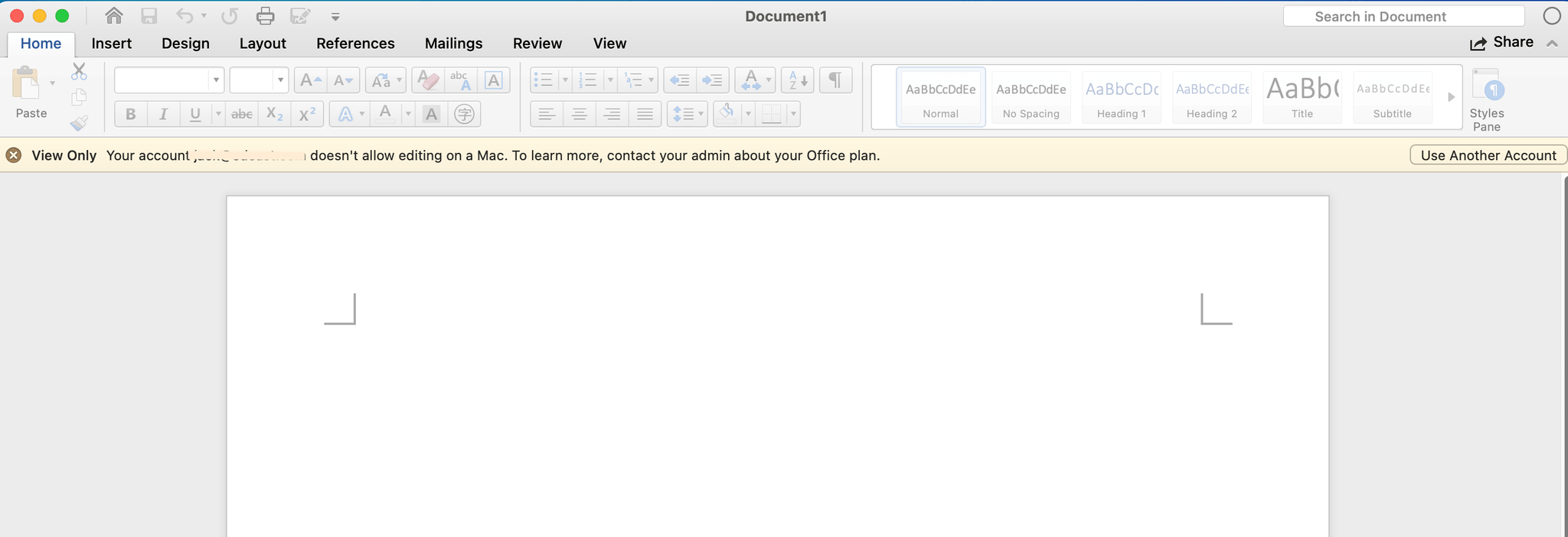Click the Borders grid icon
Screen dimensions: 1568x537
[772, 114]
